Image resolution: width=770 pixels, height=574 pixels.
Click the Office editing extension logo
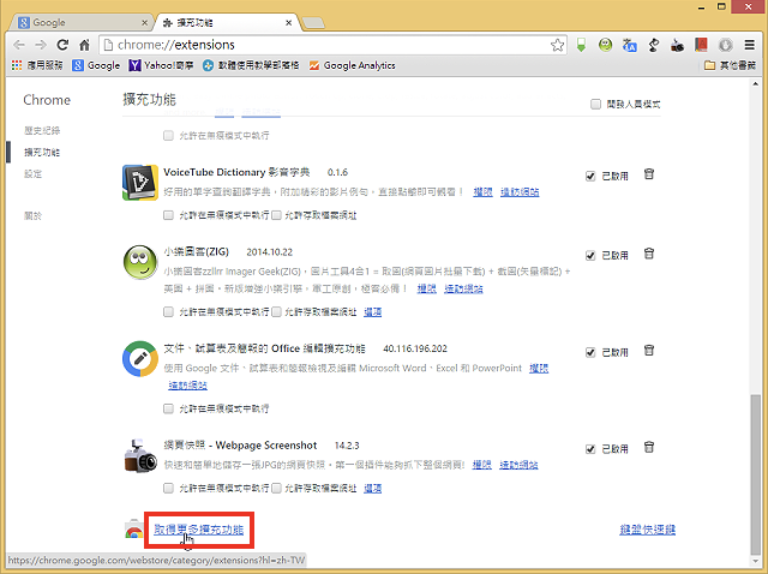[x=140, y=359]
